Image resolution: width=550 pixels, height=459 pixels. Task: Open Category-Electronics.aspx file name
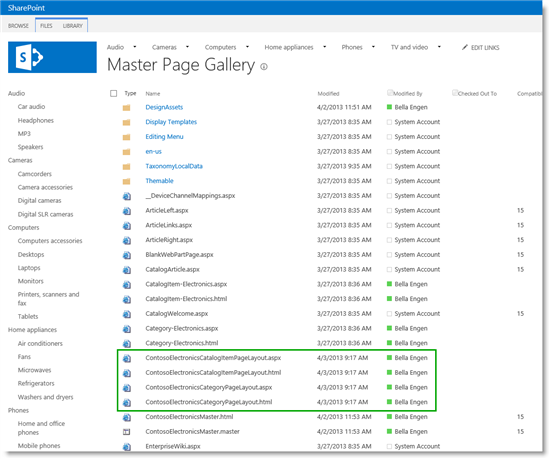click(x=182, y=329)
